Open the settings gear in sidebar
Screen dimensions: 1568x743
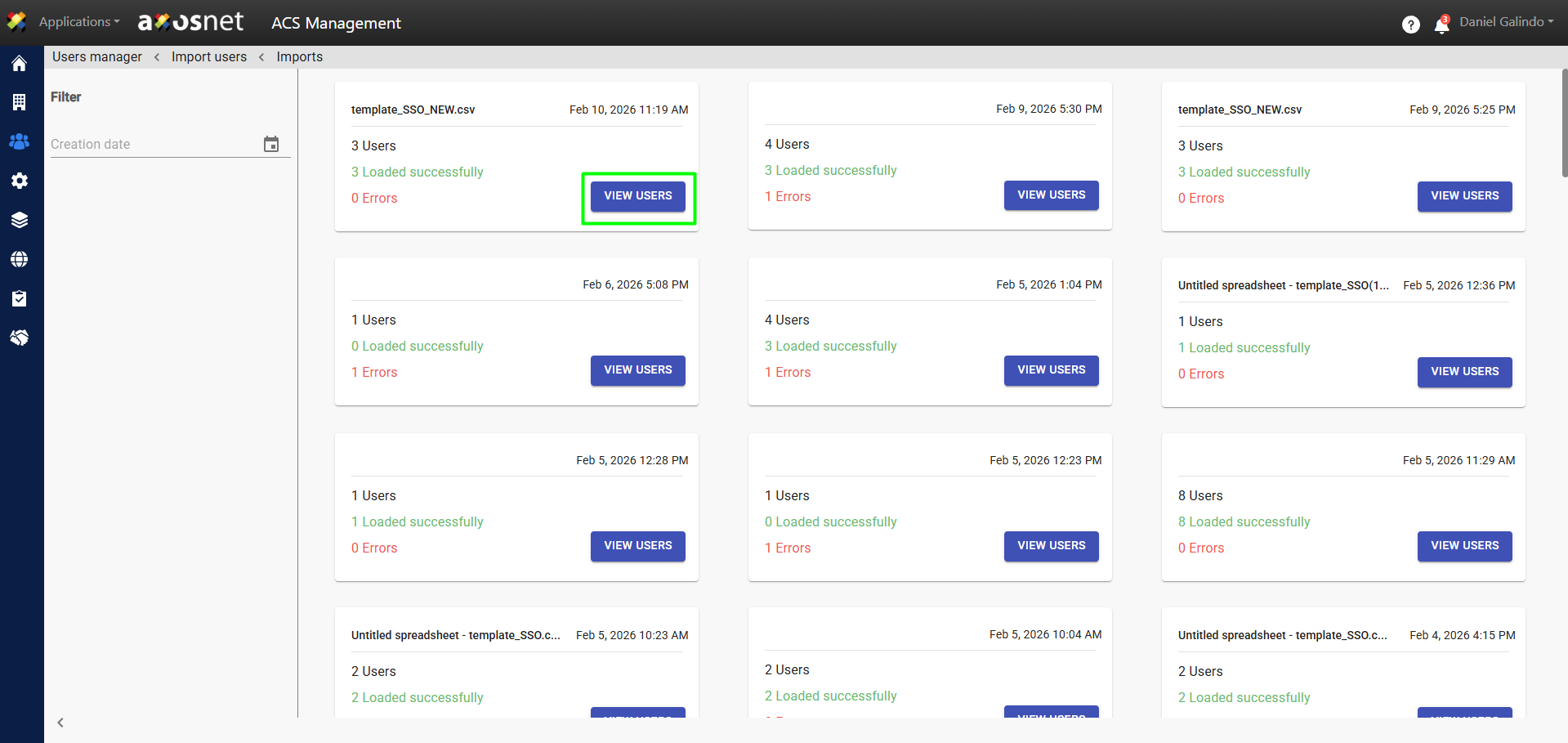[x=20, y=181]
